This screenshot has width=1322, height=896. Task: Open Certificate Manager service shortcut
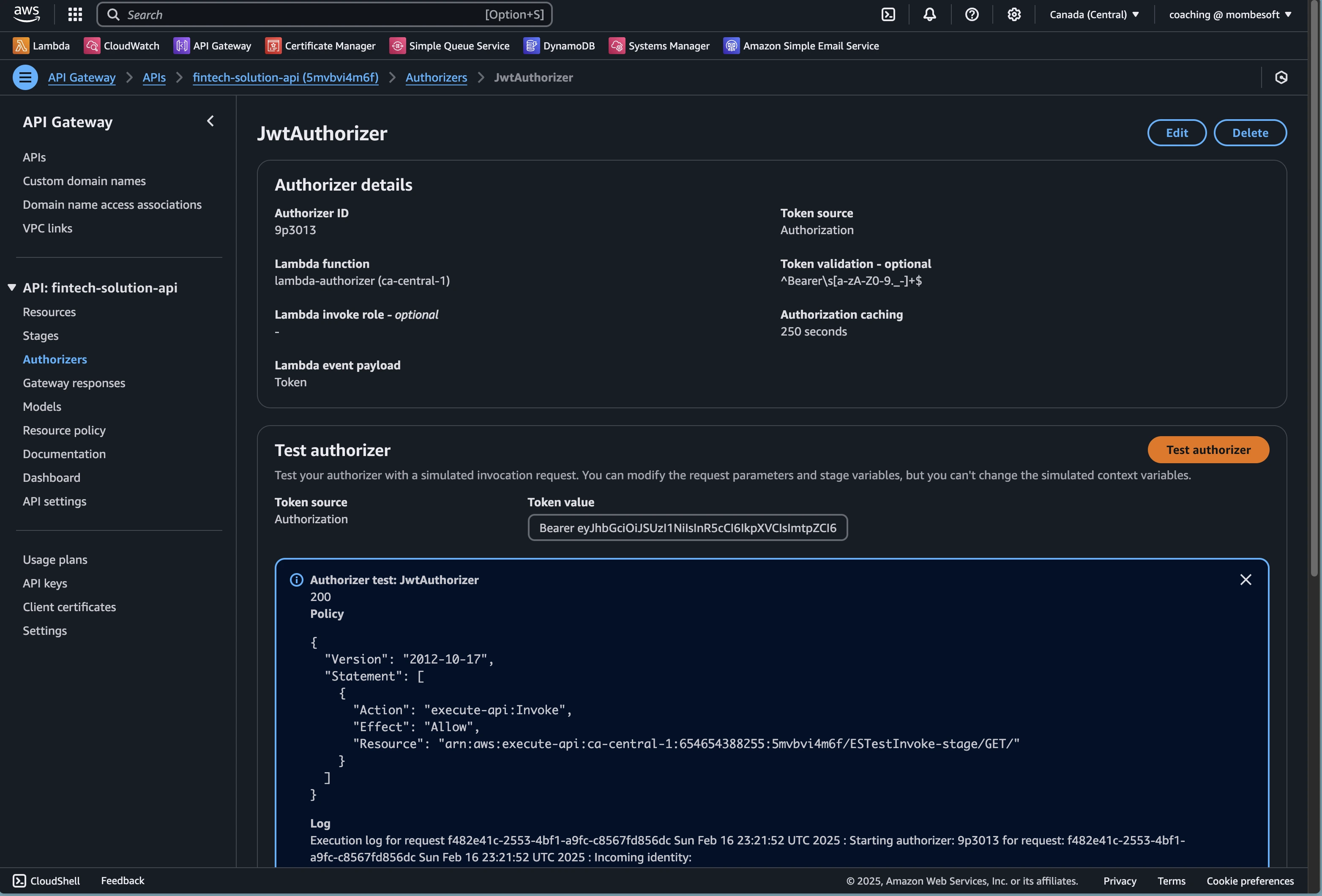(x=320, y=46)
